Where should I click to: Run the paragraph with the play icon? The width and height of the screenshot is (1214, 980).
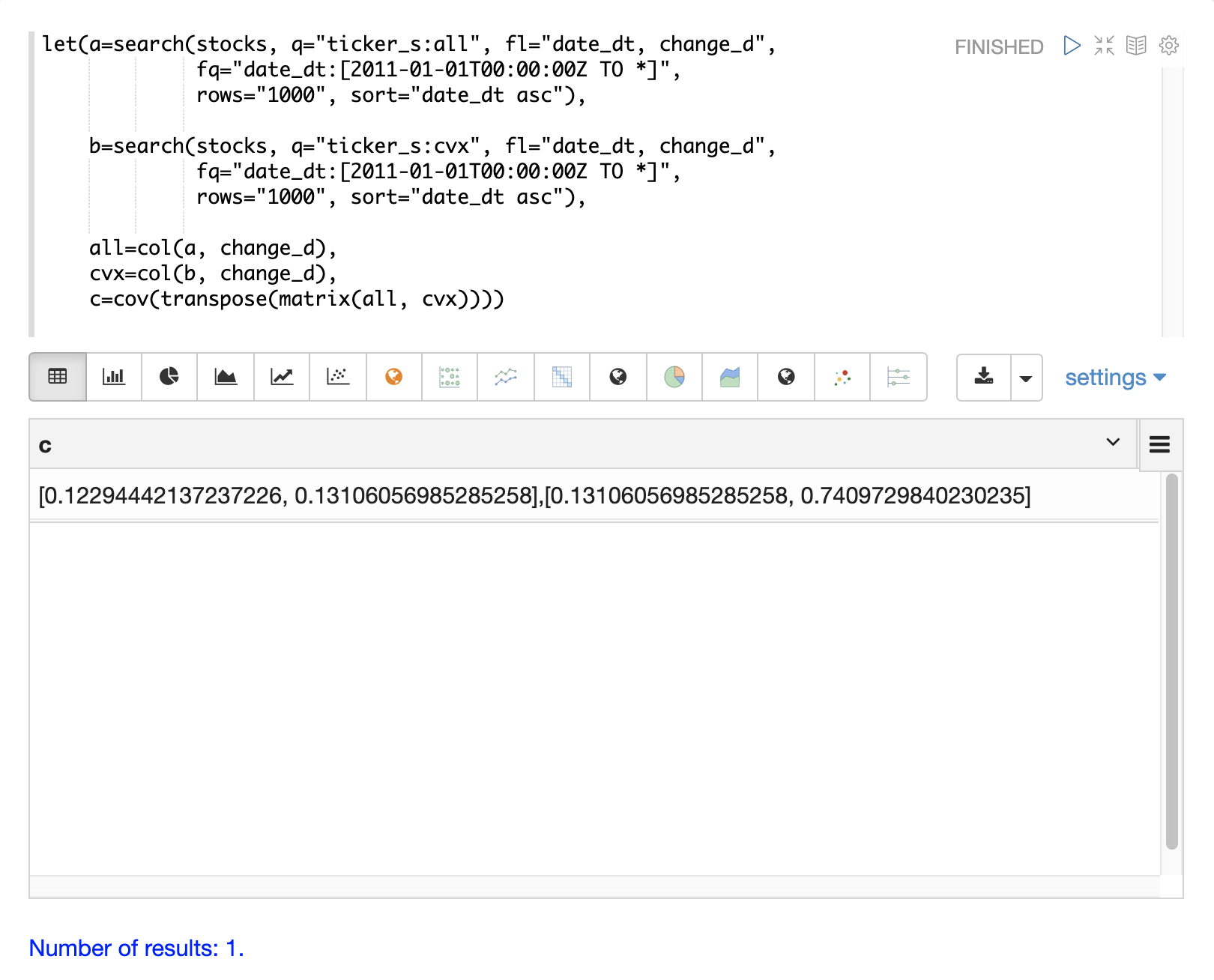click(1072, 46)
